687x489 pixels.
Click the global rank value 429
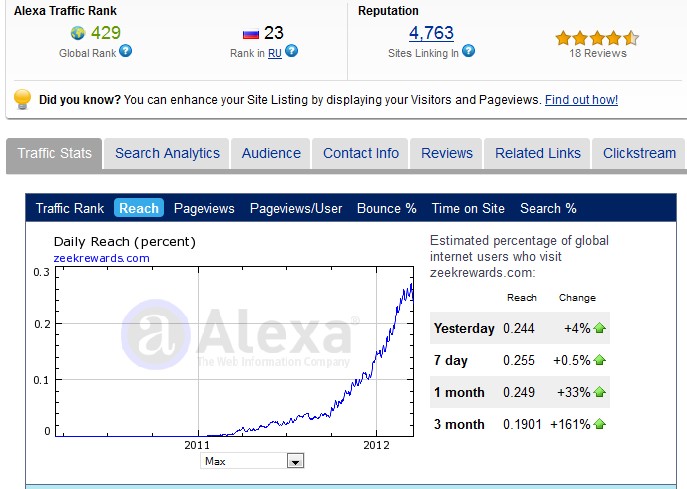point(106,33)
